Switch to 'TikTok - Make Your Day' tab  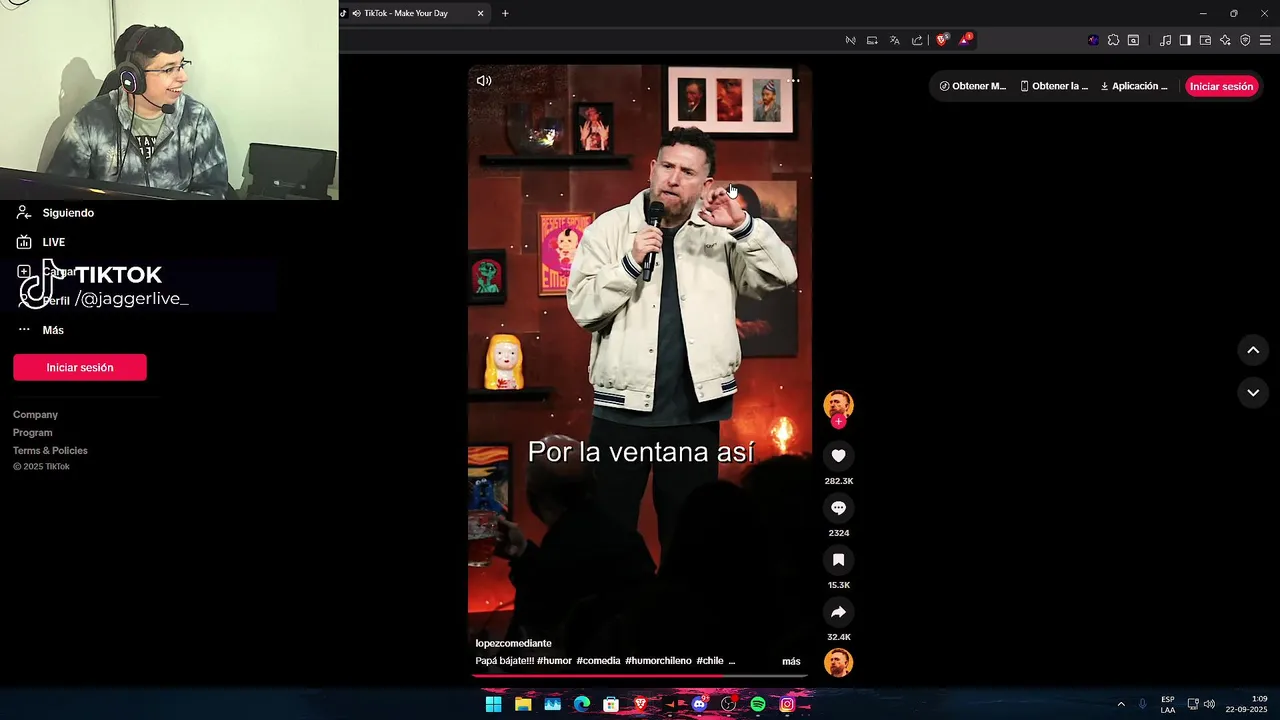tap(412, 13)
